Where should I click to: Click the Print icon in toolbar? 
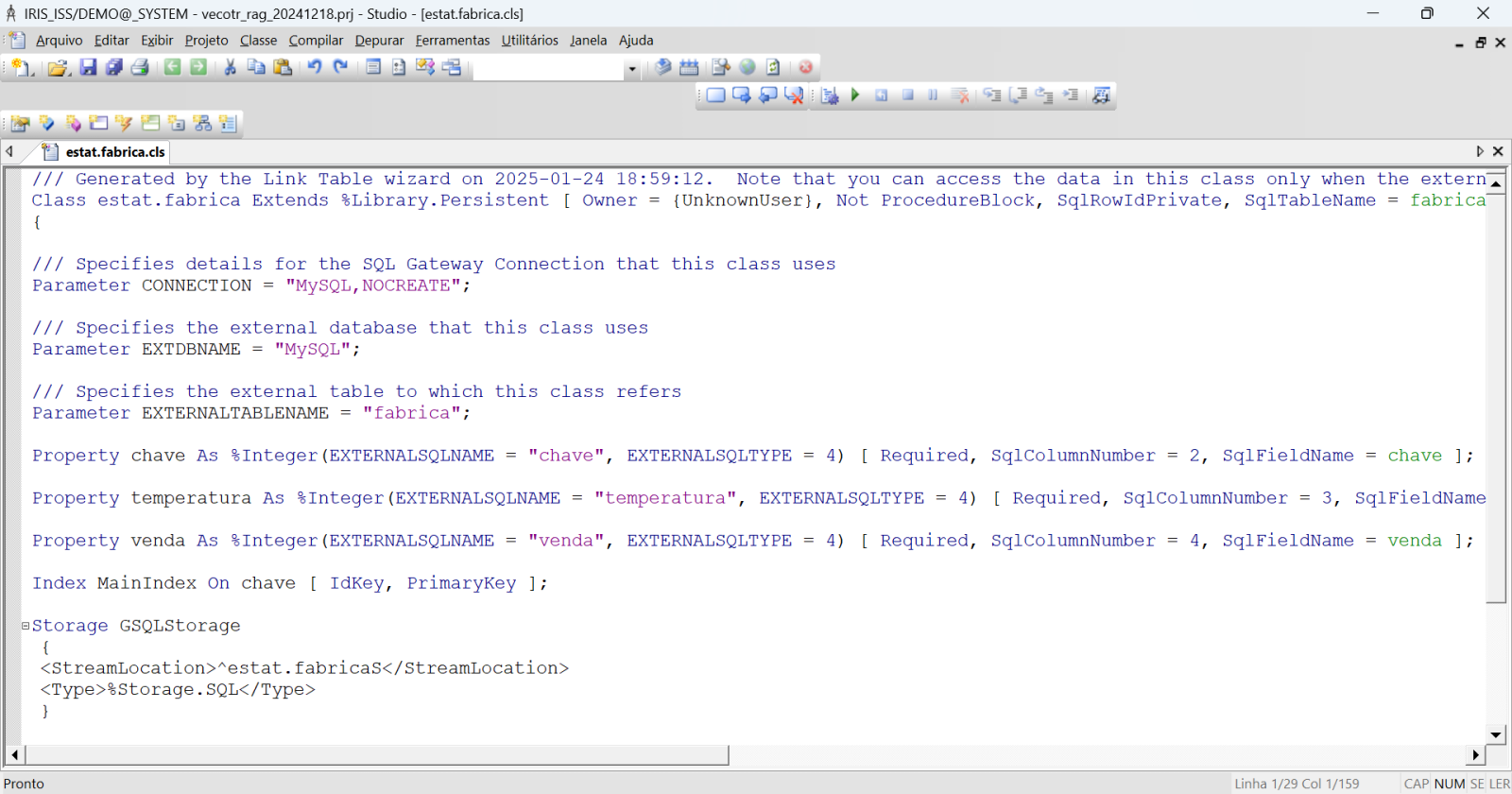140,67
